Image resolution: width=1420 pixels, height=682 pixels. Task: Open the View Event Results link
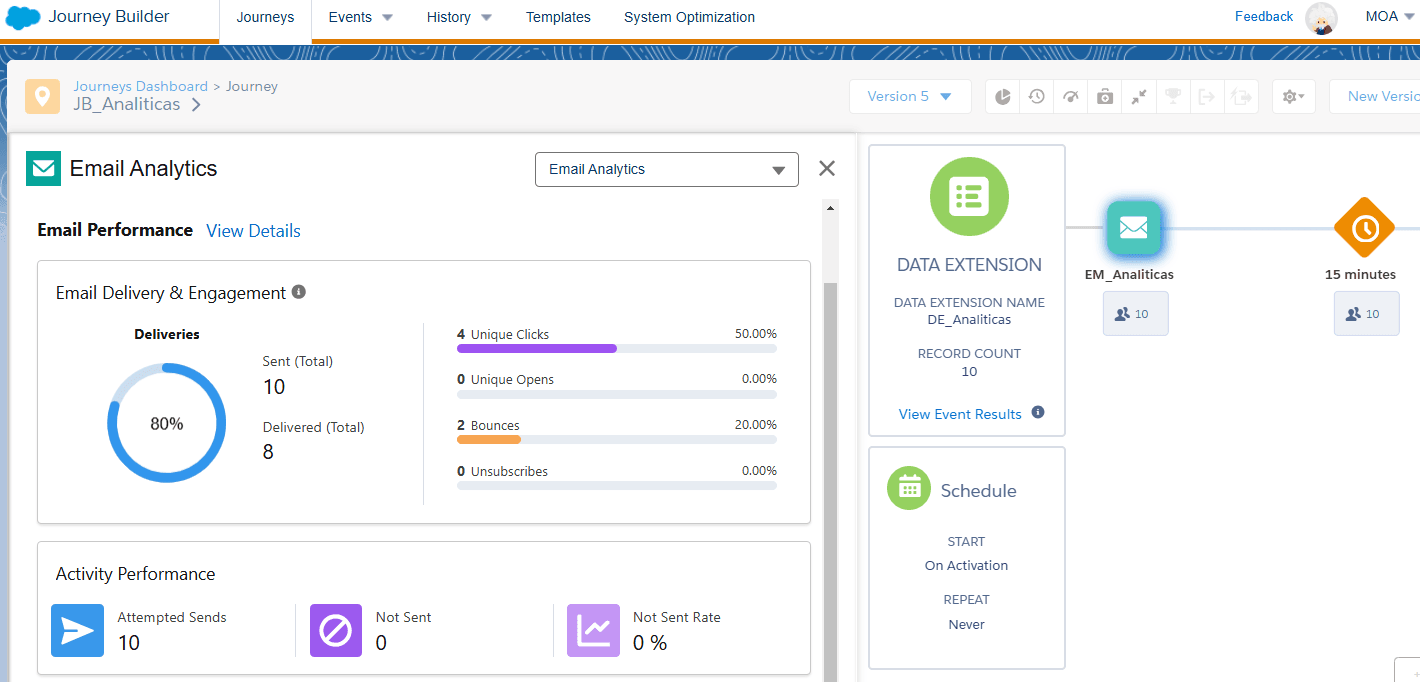[x=960, y=414]
